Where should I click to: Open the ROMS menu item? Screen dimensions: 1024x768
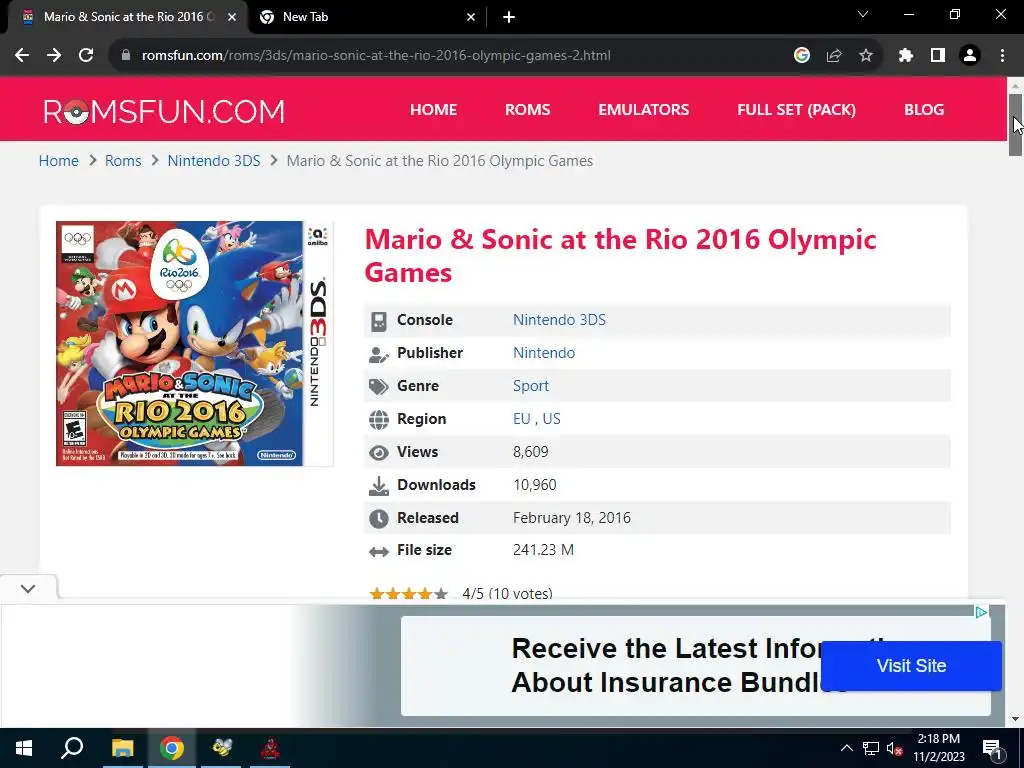pyautogui.click(x=528, y=110)
